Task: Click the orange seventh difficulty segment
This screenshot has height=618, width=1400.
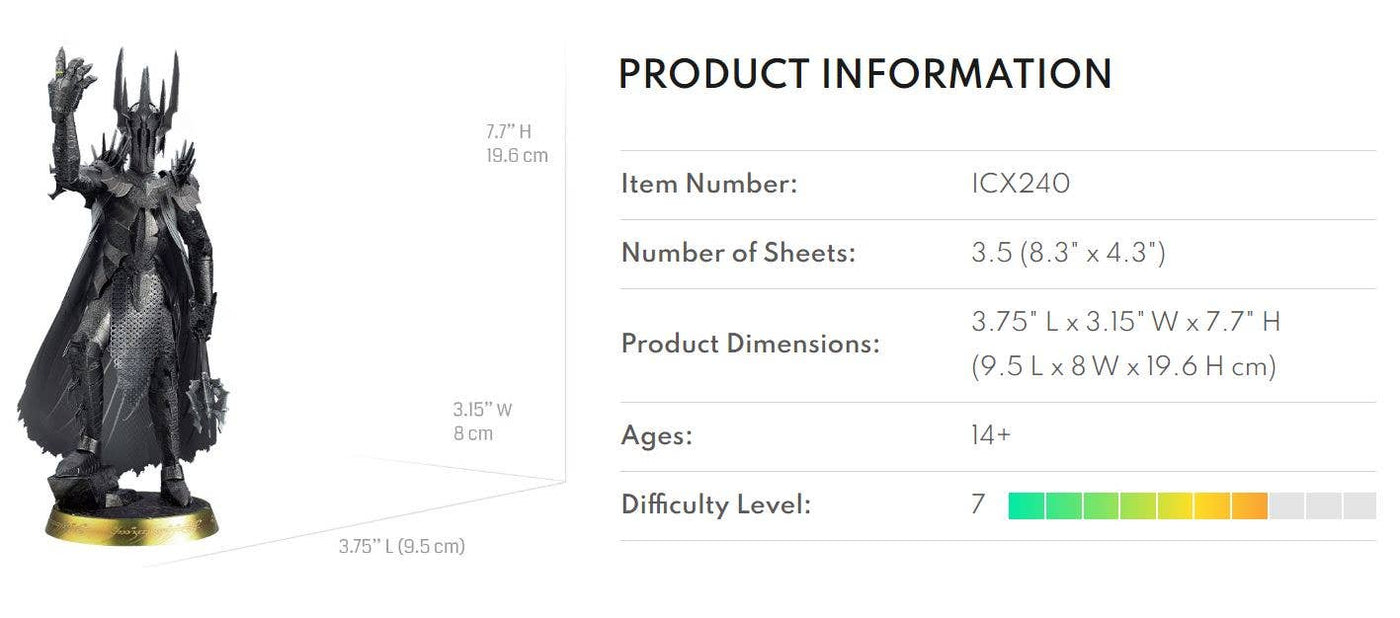Action: [1250, 506]
